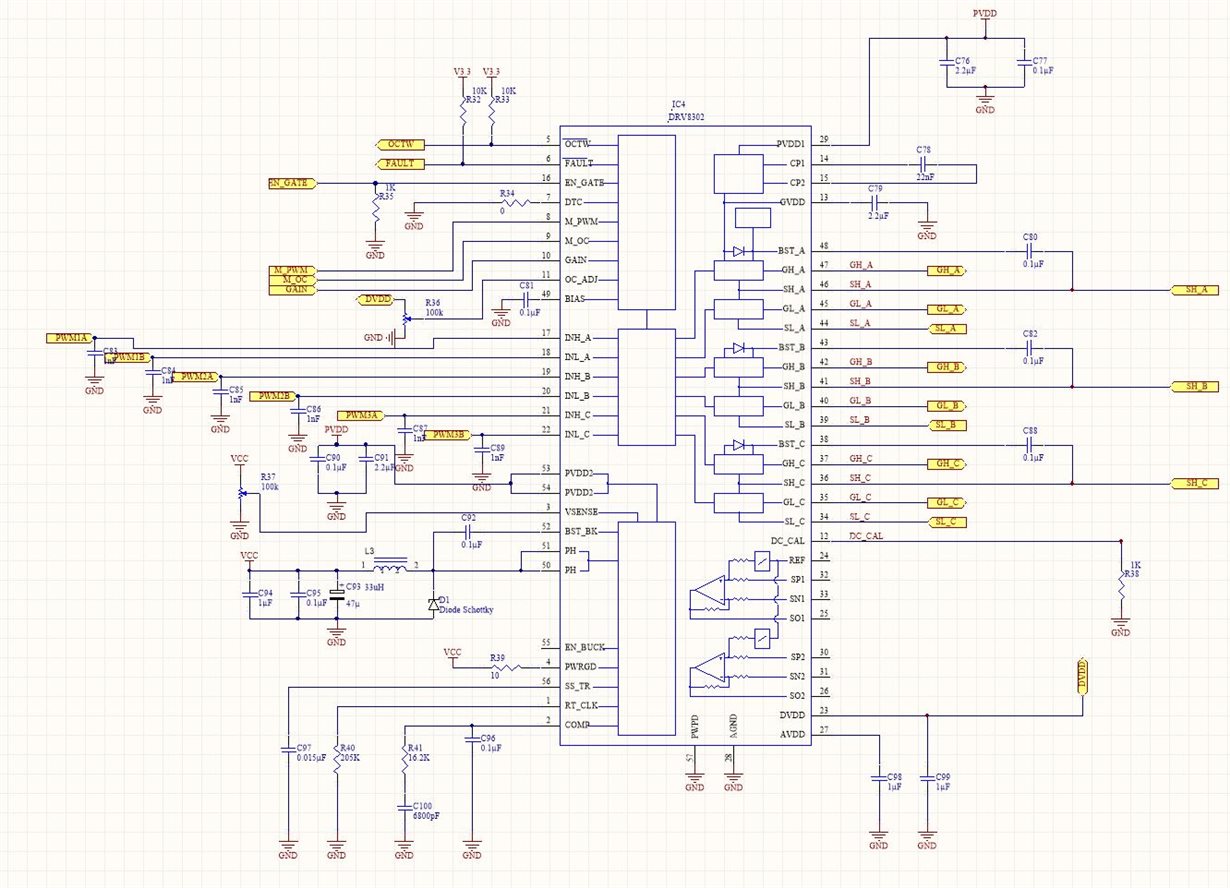Click the vertical DVDD port near pin 23
This screenshot has height=888, width=1230.
1083,675
